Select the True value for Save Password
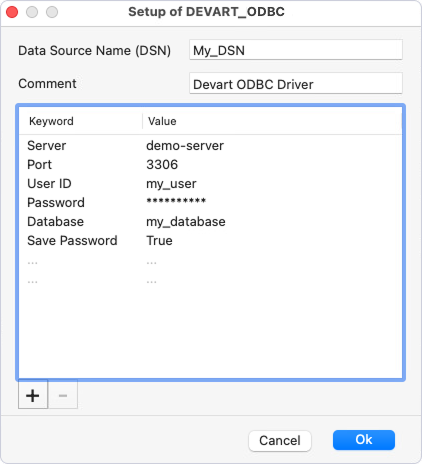The height and width of the screenshot is (464, 422). tap(159, 241)
